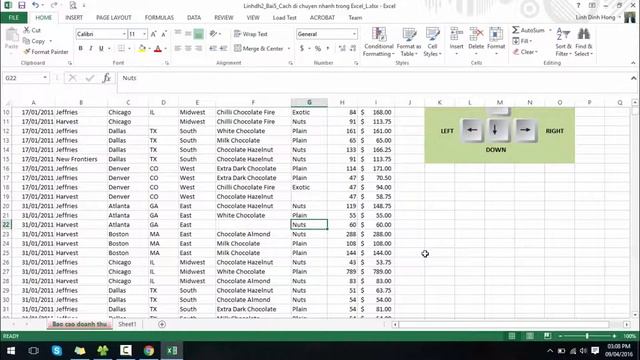Toggle Bold formatting
Image resolution: width=640 pixels, height=360 pixels.
point(80,49)
